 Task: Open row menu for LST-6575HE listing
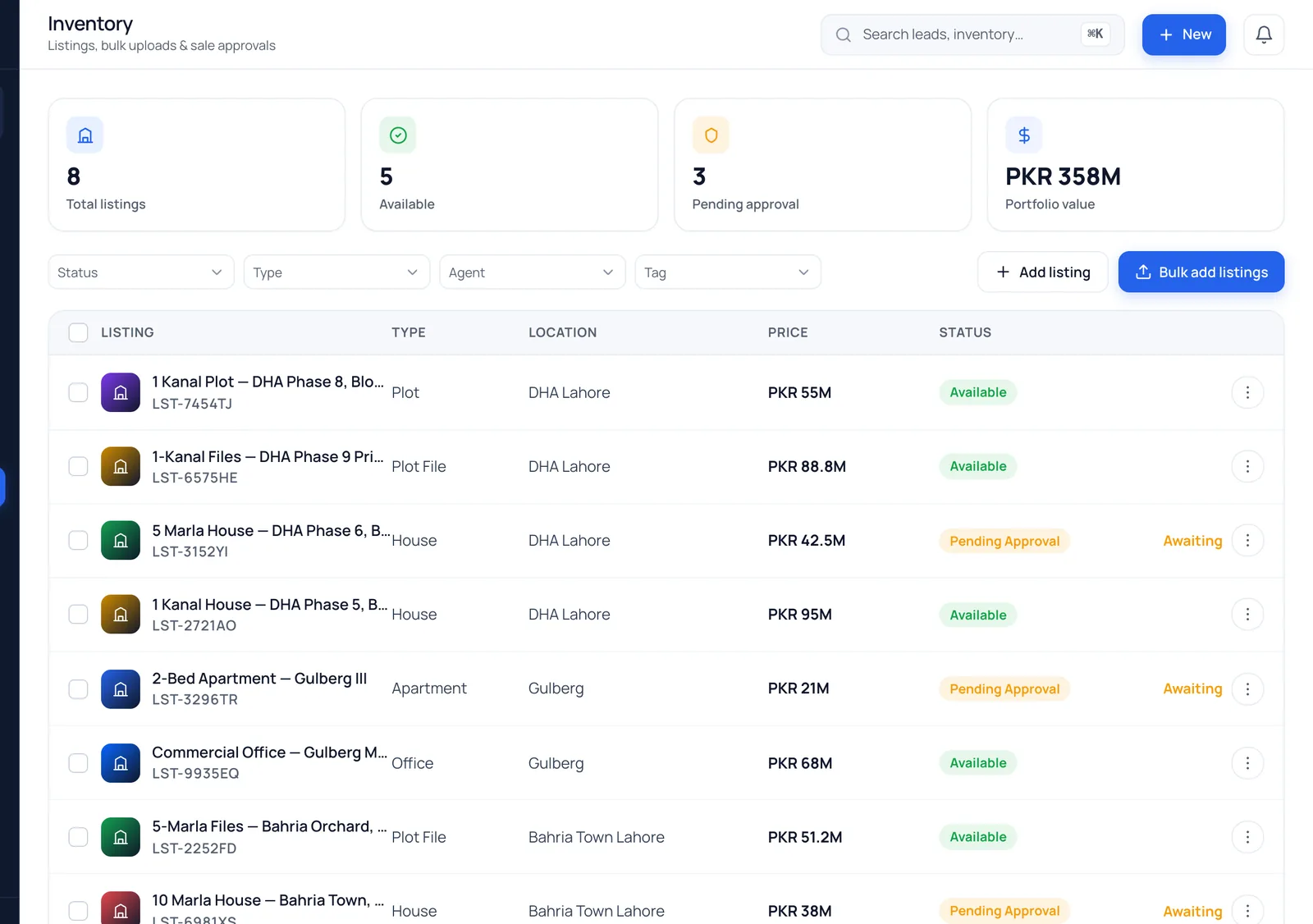(x=1247, y=466)
